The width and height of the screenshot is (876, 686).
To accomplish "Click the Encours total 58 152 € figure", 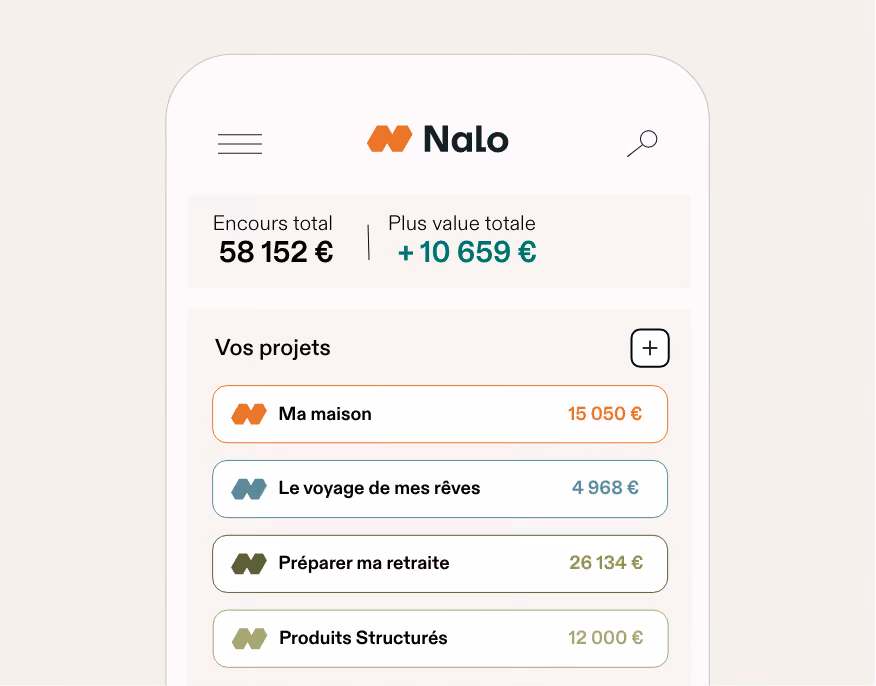I will point(276,252).
